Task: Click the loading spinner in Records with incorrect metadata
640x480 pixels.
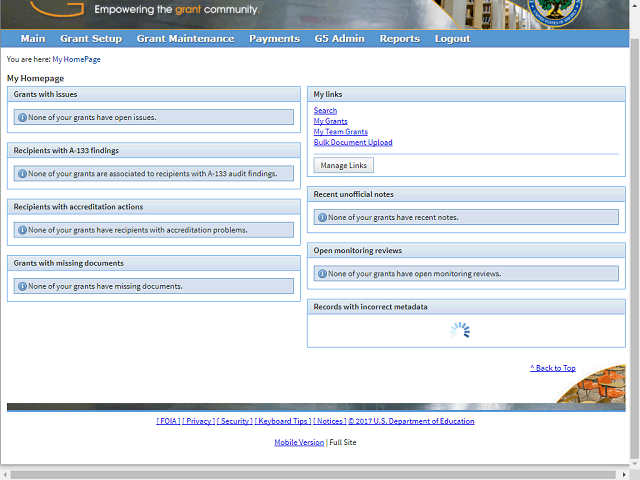Action: point(460,331)
